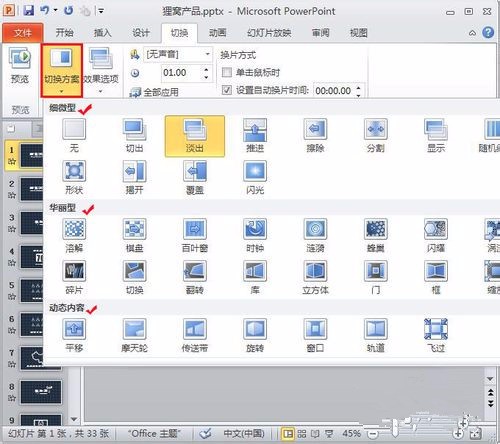Apply the 碎片 shred transition

click(x=74, y=278)
